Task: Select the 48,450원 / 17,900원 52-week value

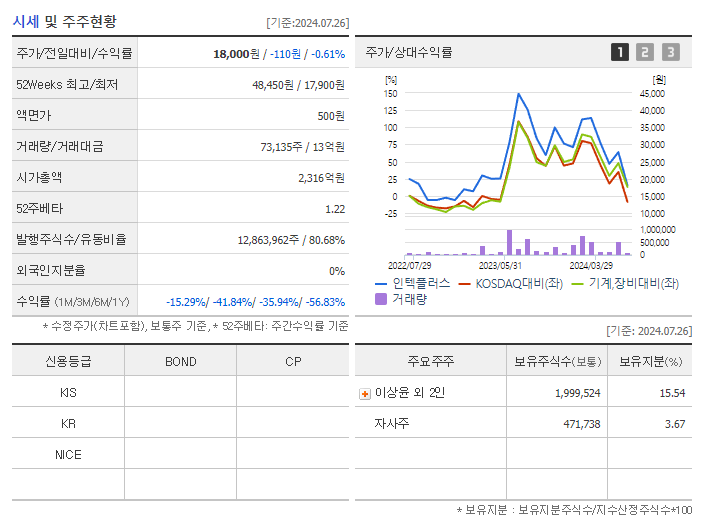Action: (299, 85)
